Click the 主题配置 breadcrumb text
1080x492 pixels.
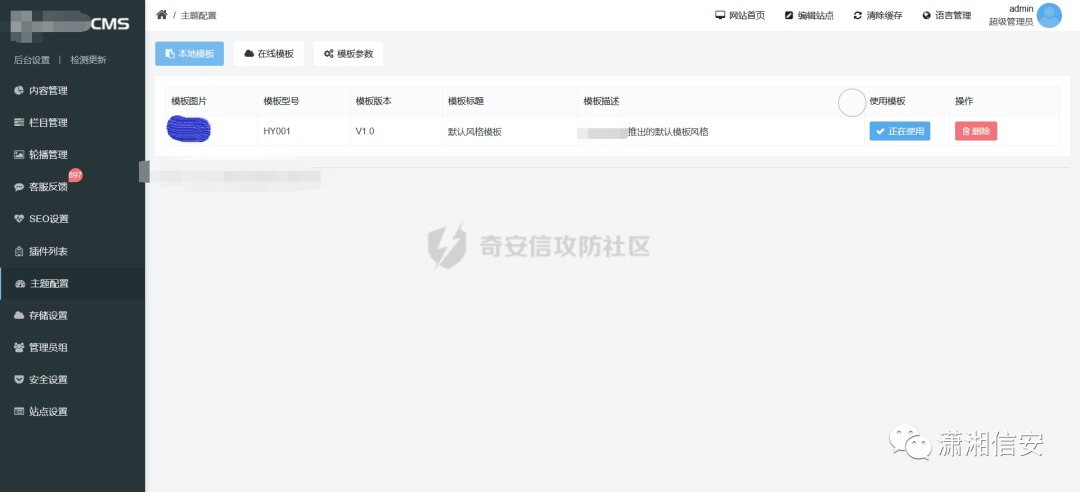pos(198,15)
